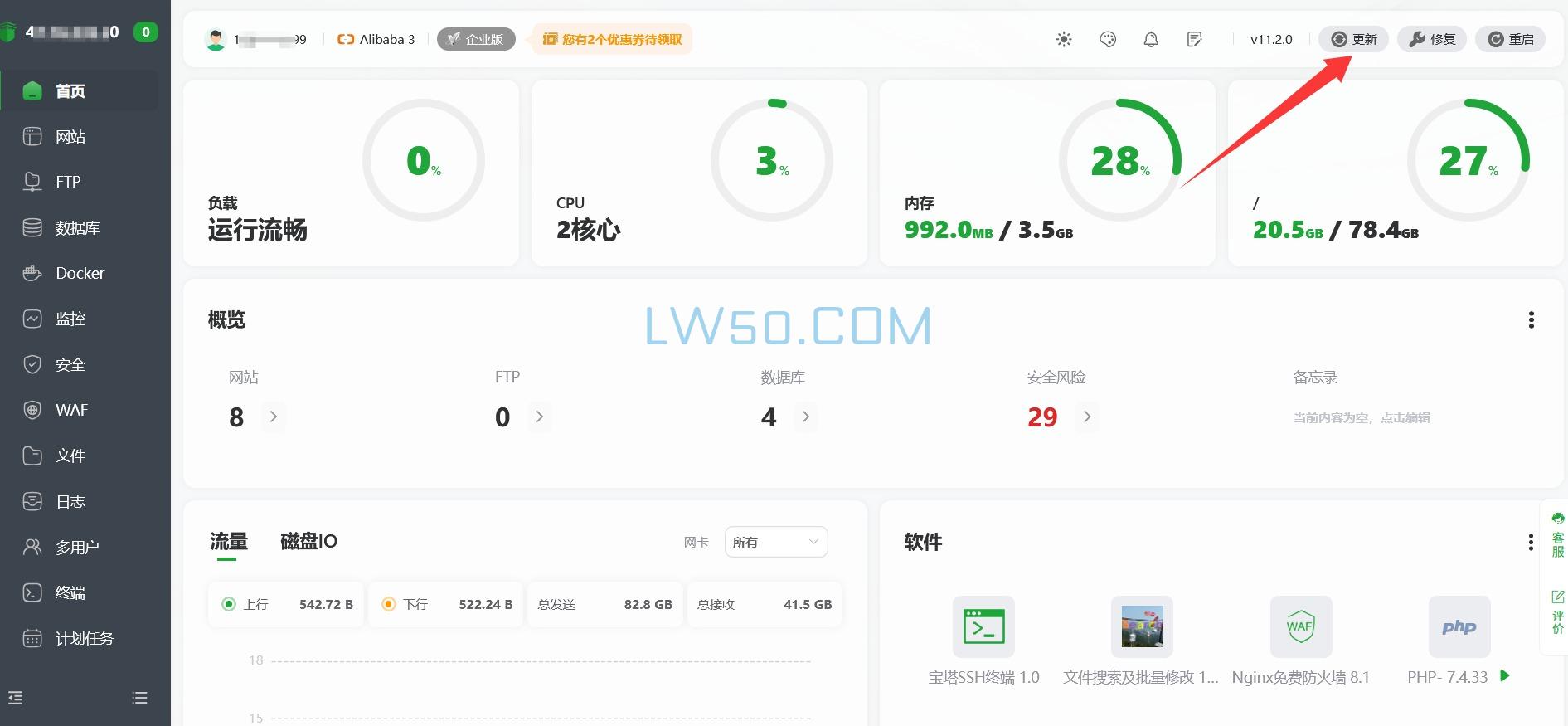1568x726 pixels.
Task: Click the 总发送 82.8 GB box
Action: [x=604, y=604]
